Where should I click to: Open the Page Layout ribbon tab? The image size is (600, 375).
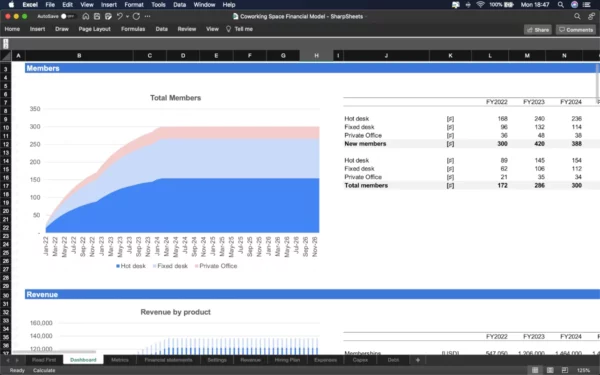click(x=95, y=29)
